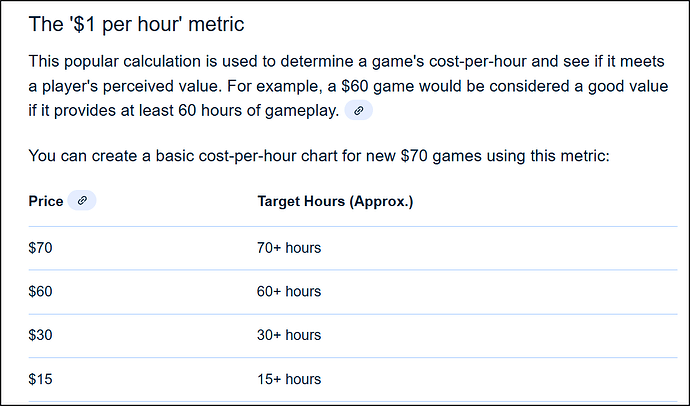Select the 15+ hours cell

[x=289, y=379]
